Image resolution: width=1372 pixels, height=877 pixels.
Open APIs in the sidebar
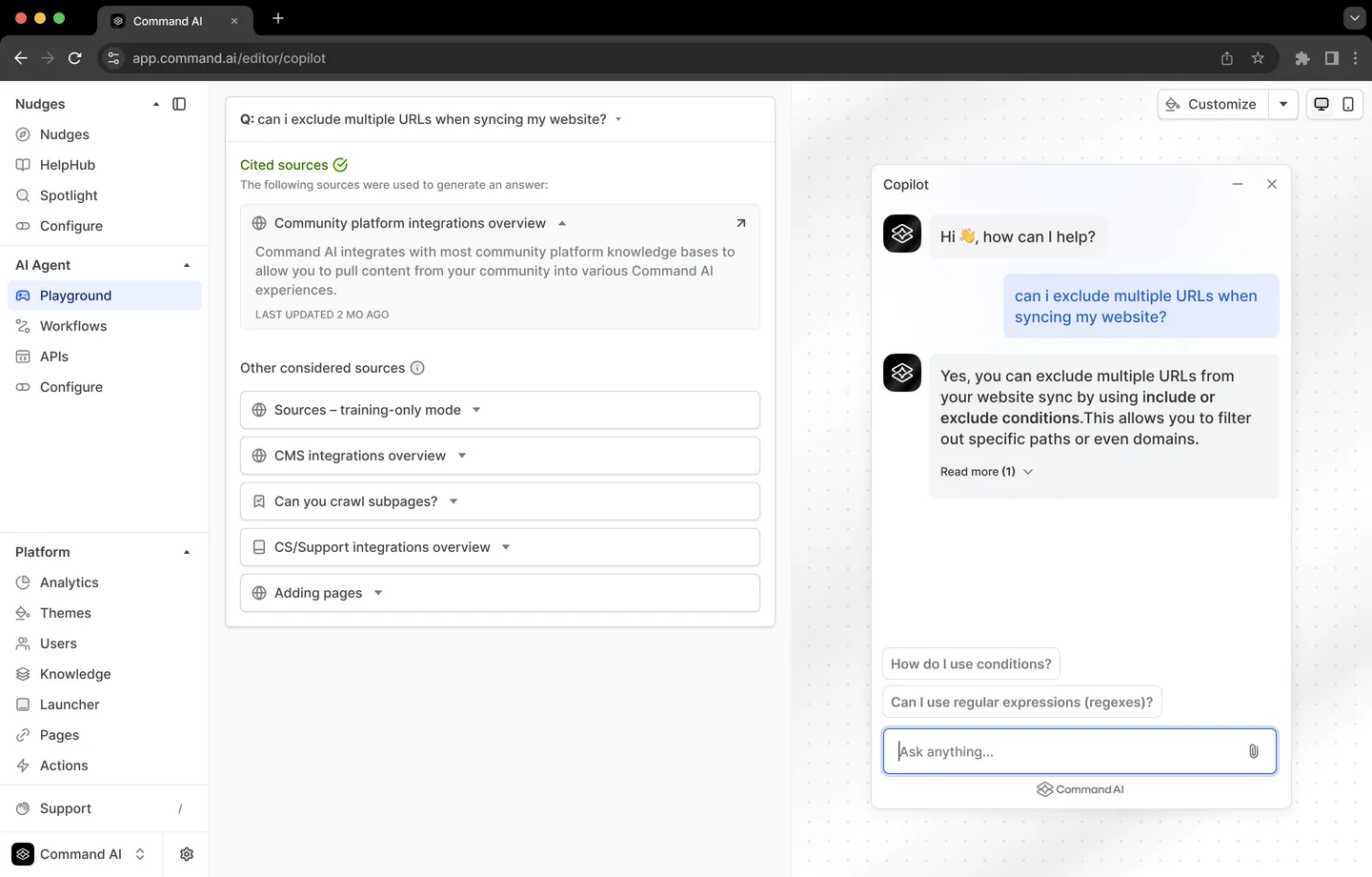tap(105, 357)
